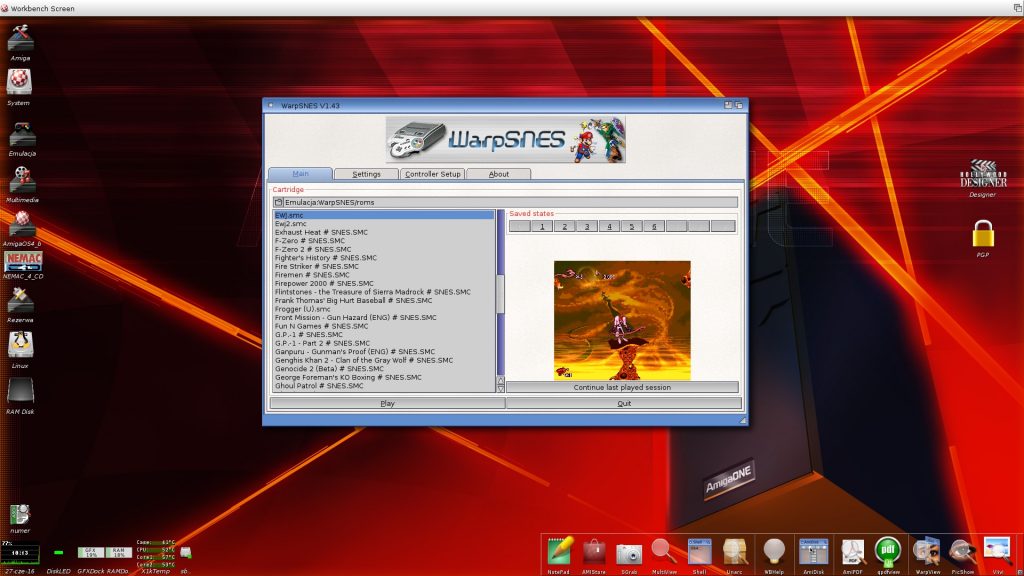Load saved state slot 3
This screenshot has height=576, width=1024.
(x=586, y=227)
